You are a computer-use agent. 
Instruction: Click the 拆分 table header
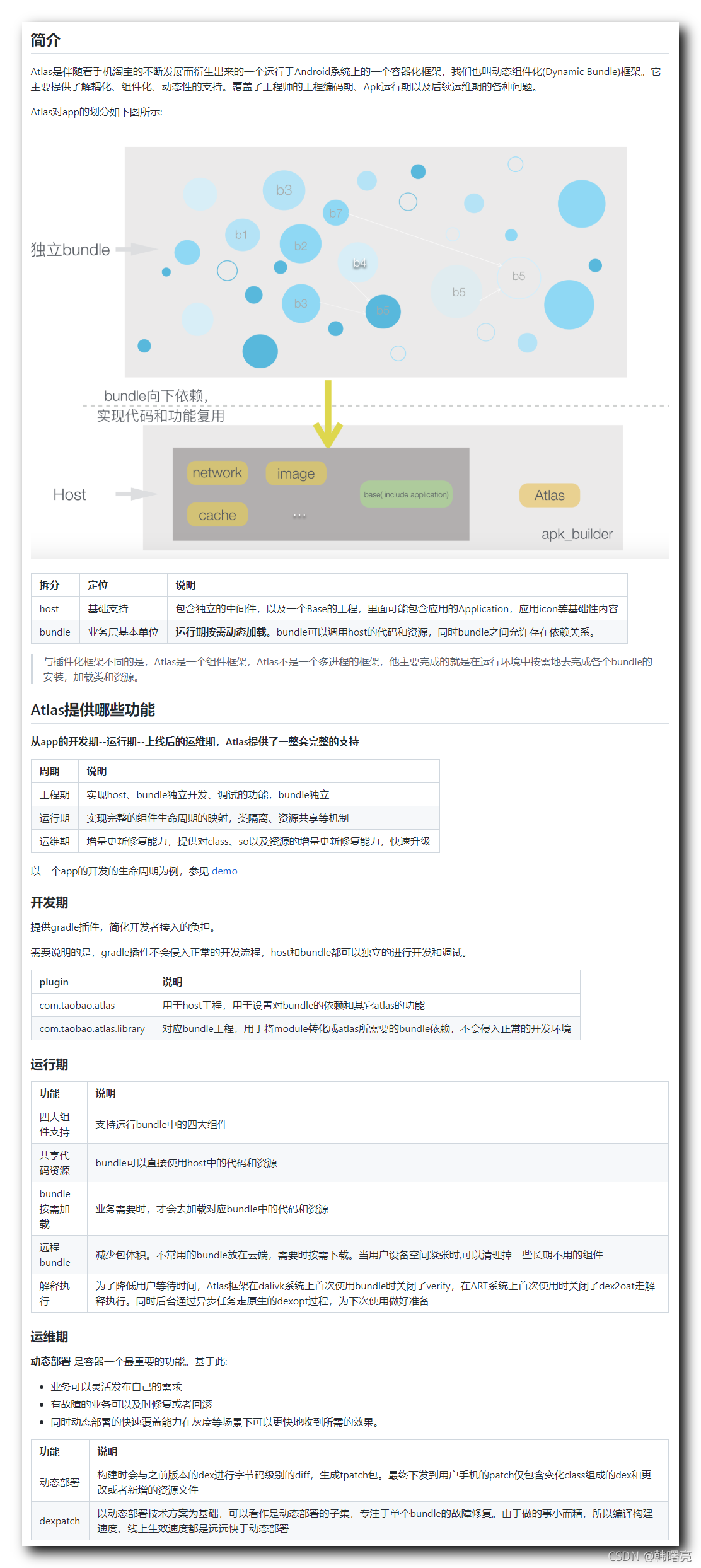click(55, 585)
